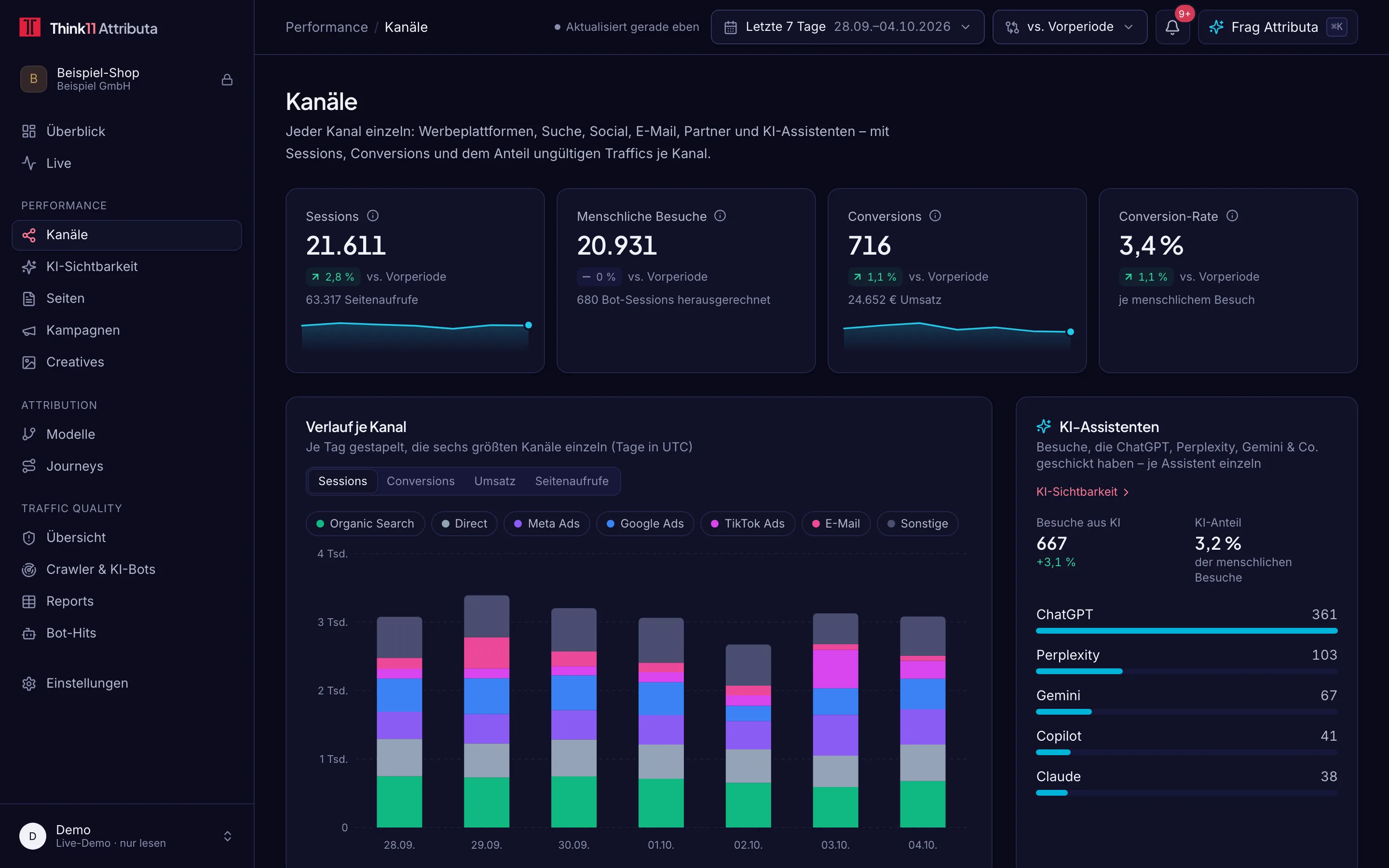This screenshot has width=1389, height=868.
Task: Click the KI-Sichtbarkeit link in KI-Assistenten card
Action: [x=1082, y=492]
